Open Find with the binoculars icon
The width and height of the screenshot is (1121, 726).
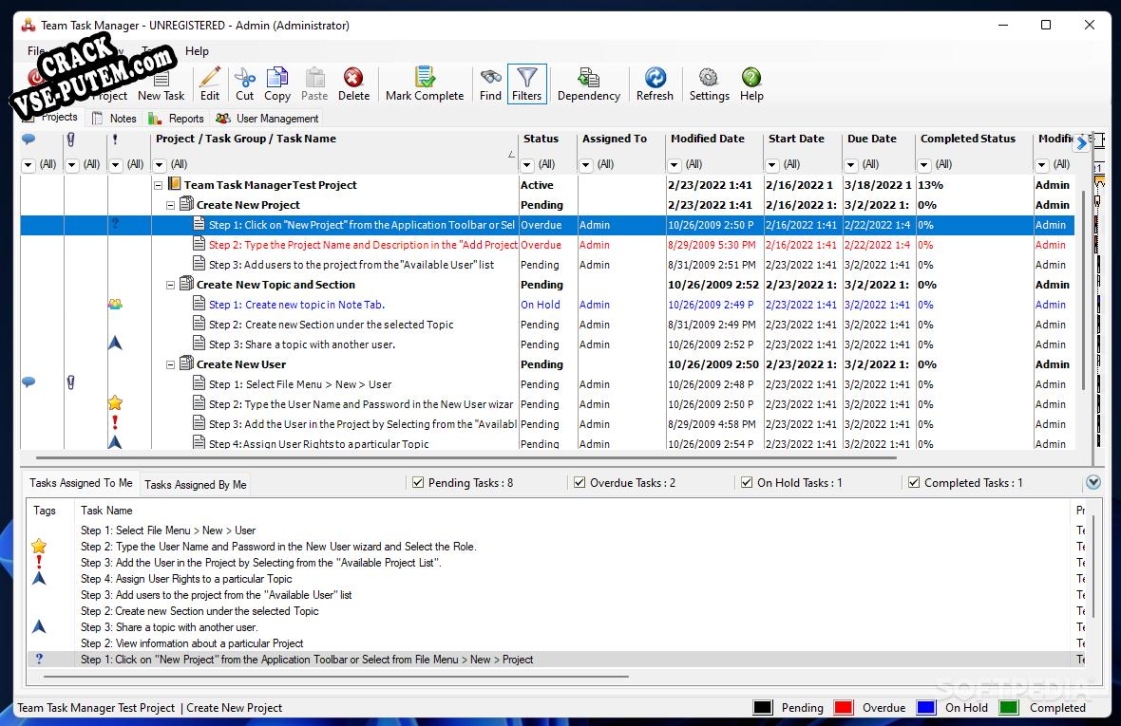(x=490, y=78)
